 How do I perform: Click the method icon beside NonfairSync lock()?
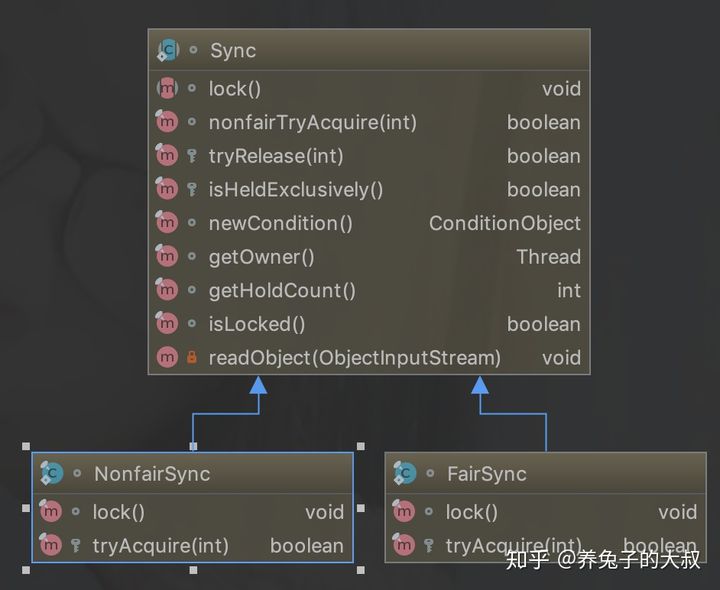[50, 511]
